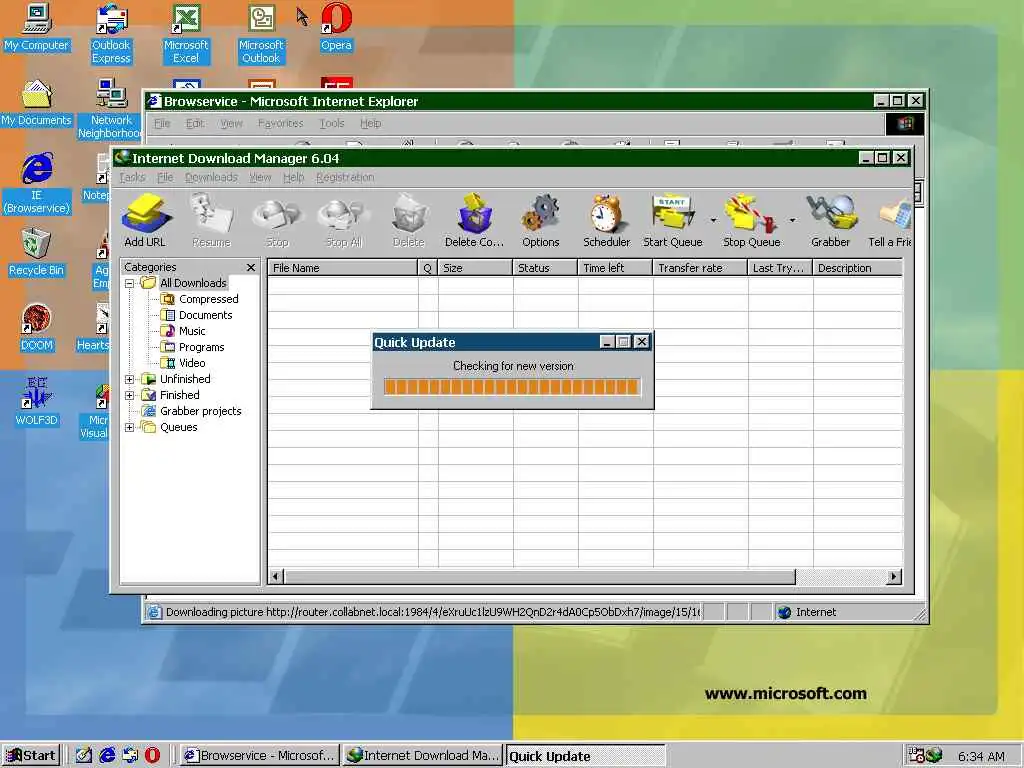1024x768 pixels.
Task: Open the File menu in IDM
Action: tap(165, 177)
